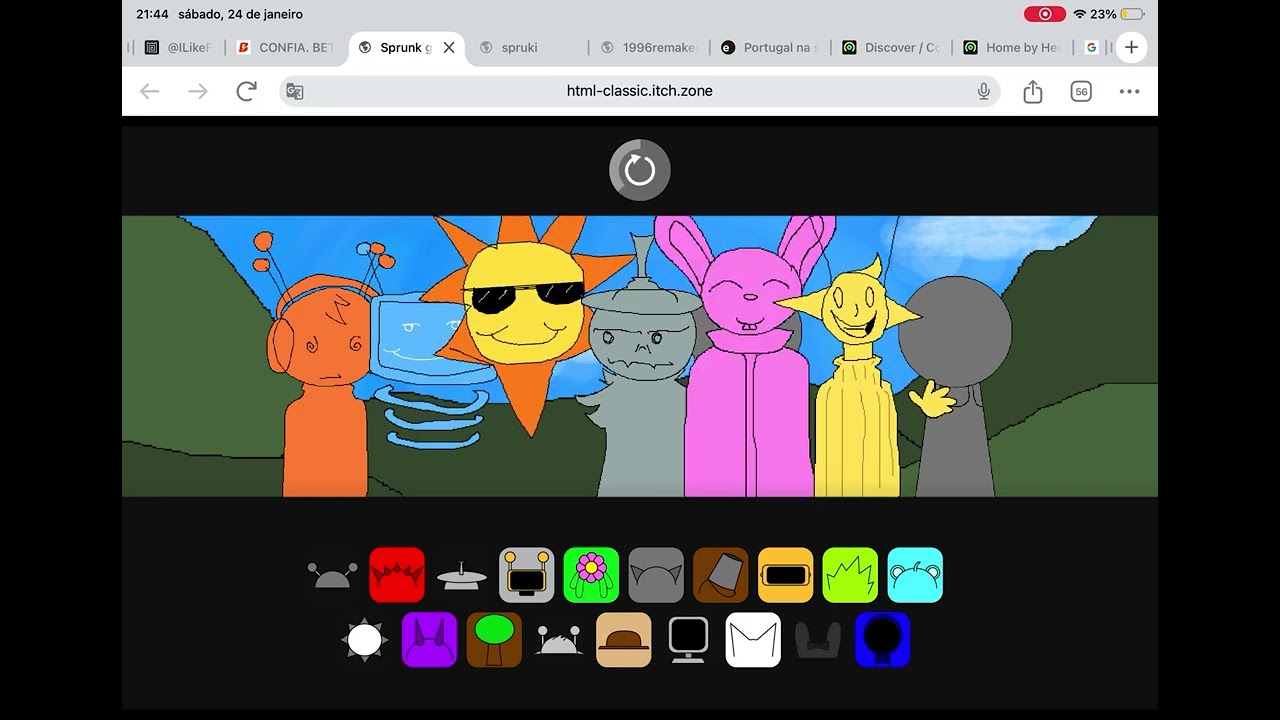Switch to the spruki tab

[x=520, y=47]
